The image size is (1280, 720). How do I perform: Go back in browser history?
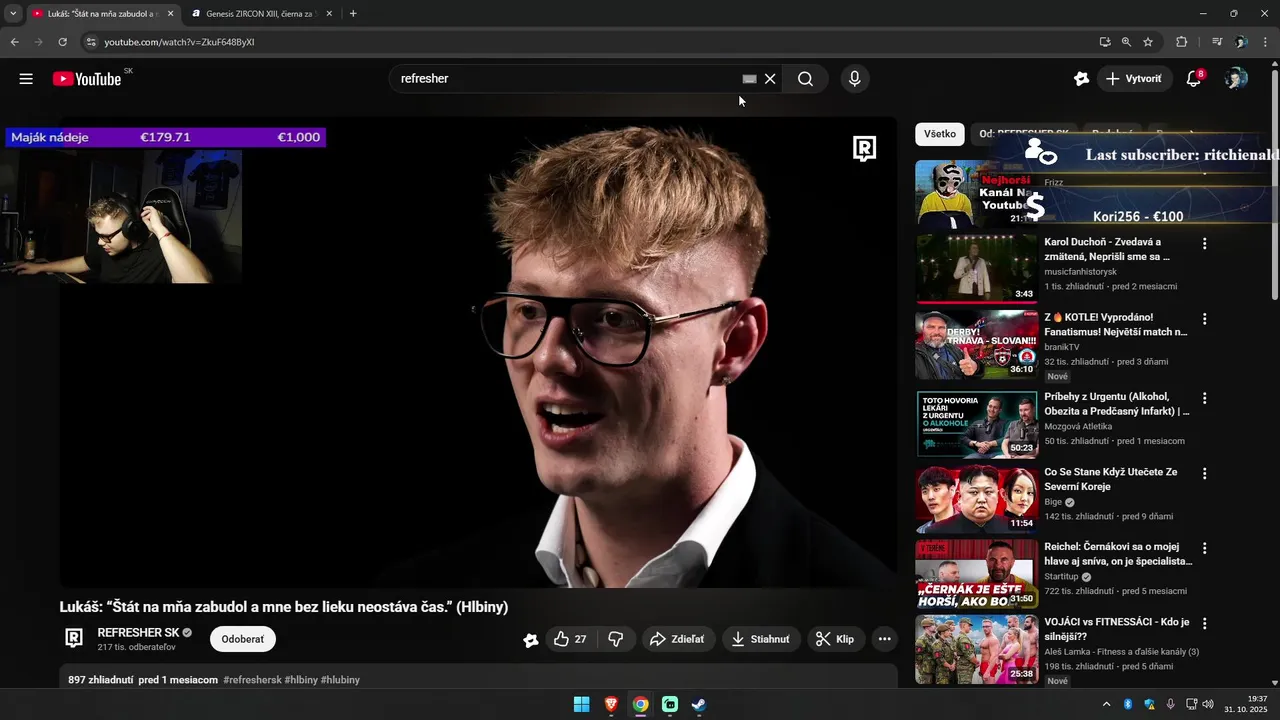coord(14,42)
